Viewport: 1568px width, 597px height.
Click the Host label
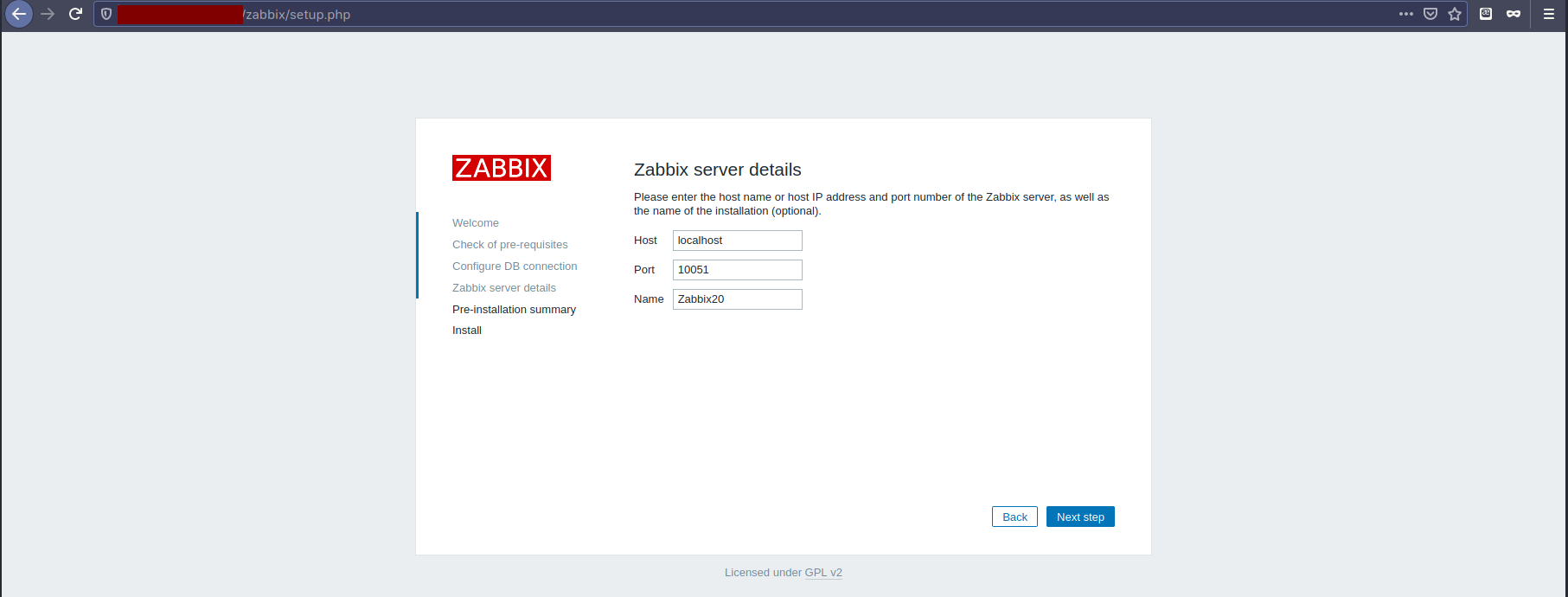point(645,241)
